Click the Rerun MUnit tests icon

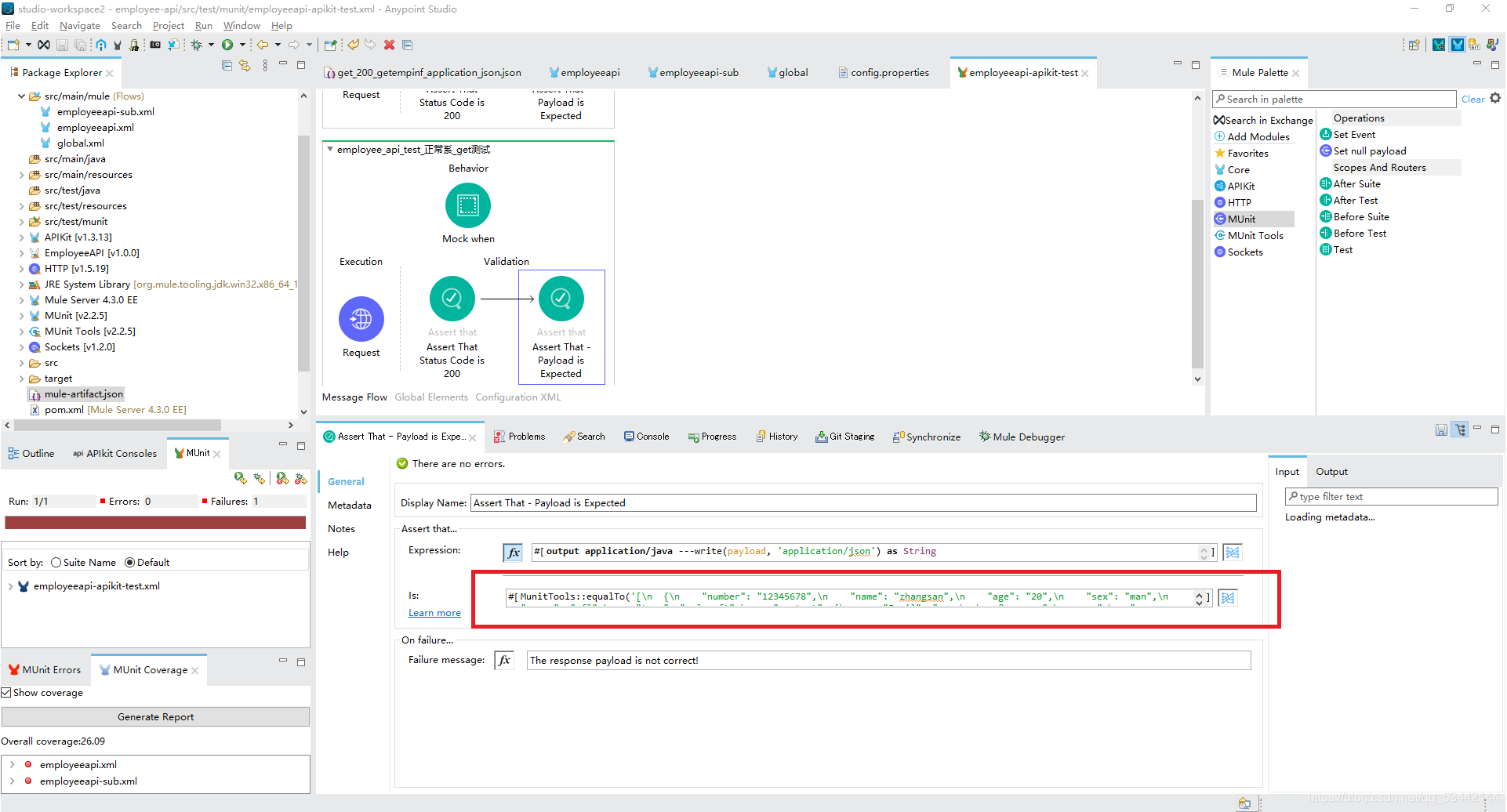tap(241, 478)
